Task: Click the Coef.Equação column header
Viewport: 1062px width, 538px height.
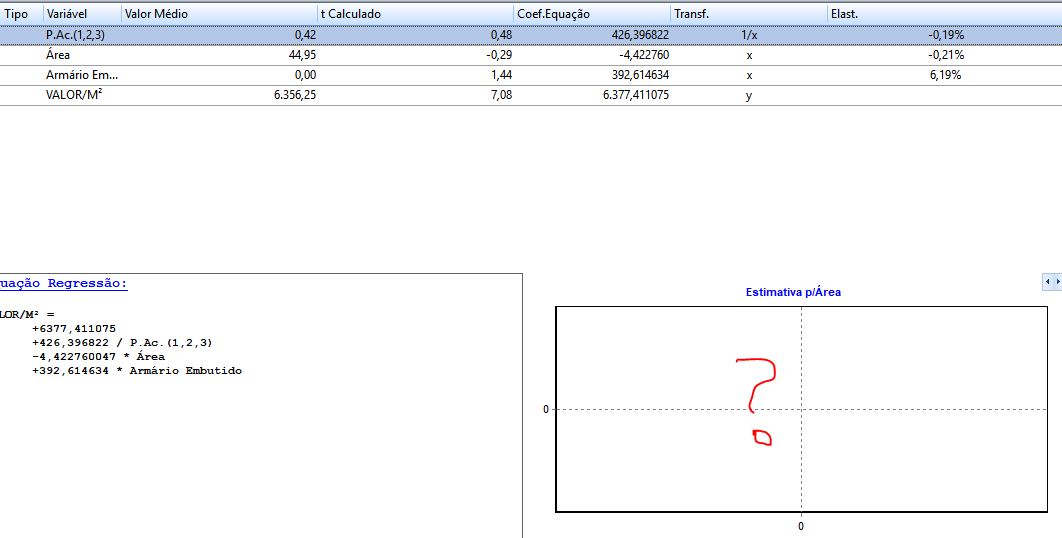Action: coord(592,14)
